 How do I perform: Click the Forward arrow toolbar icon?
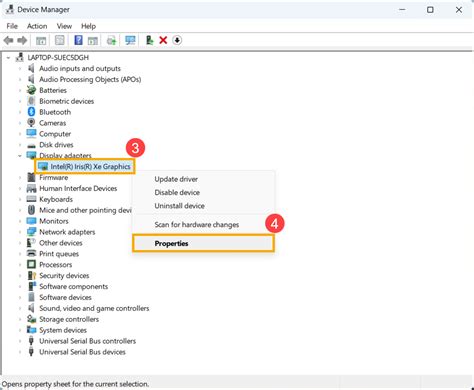22,41
